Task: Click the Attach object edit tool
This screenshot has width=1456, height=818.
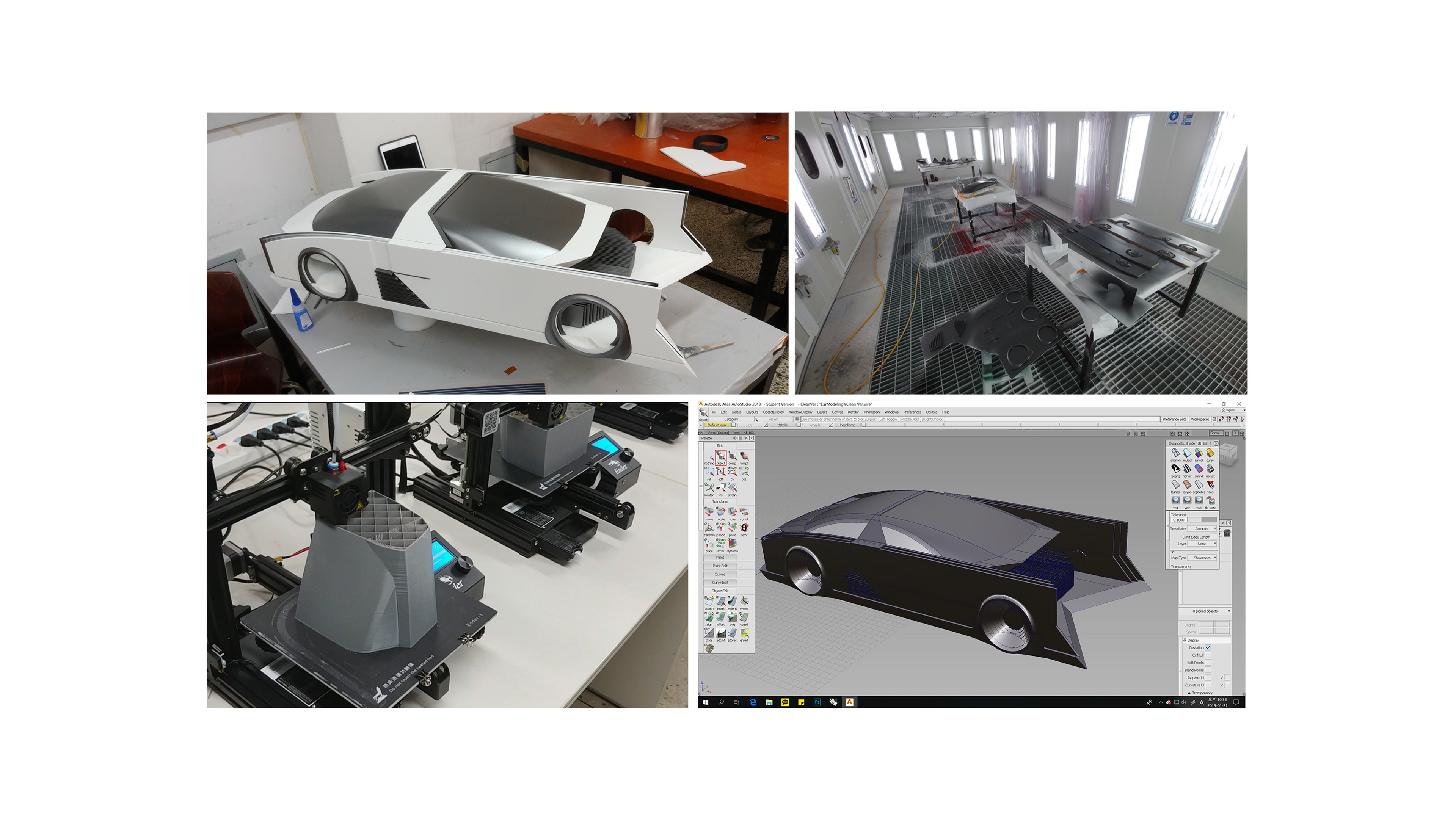Action: pyautogui.click(x=709, y=602)
